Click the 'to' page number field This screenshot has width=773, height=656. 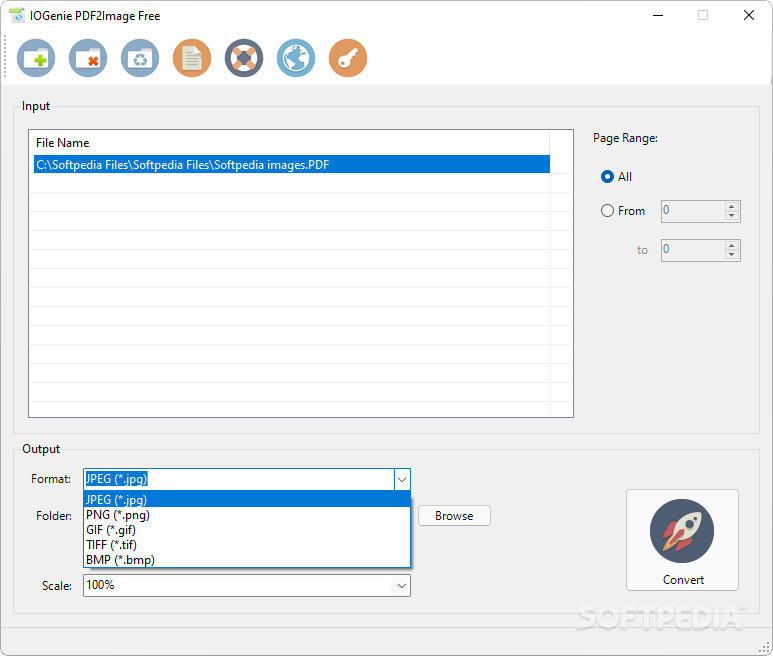click(x=693, y=250)
